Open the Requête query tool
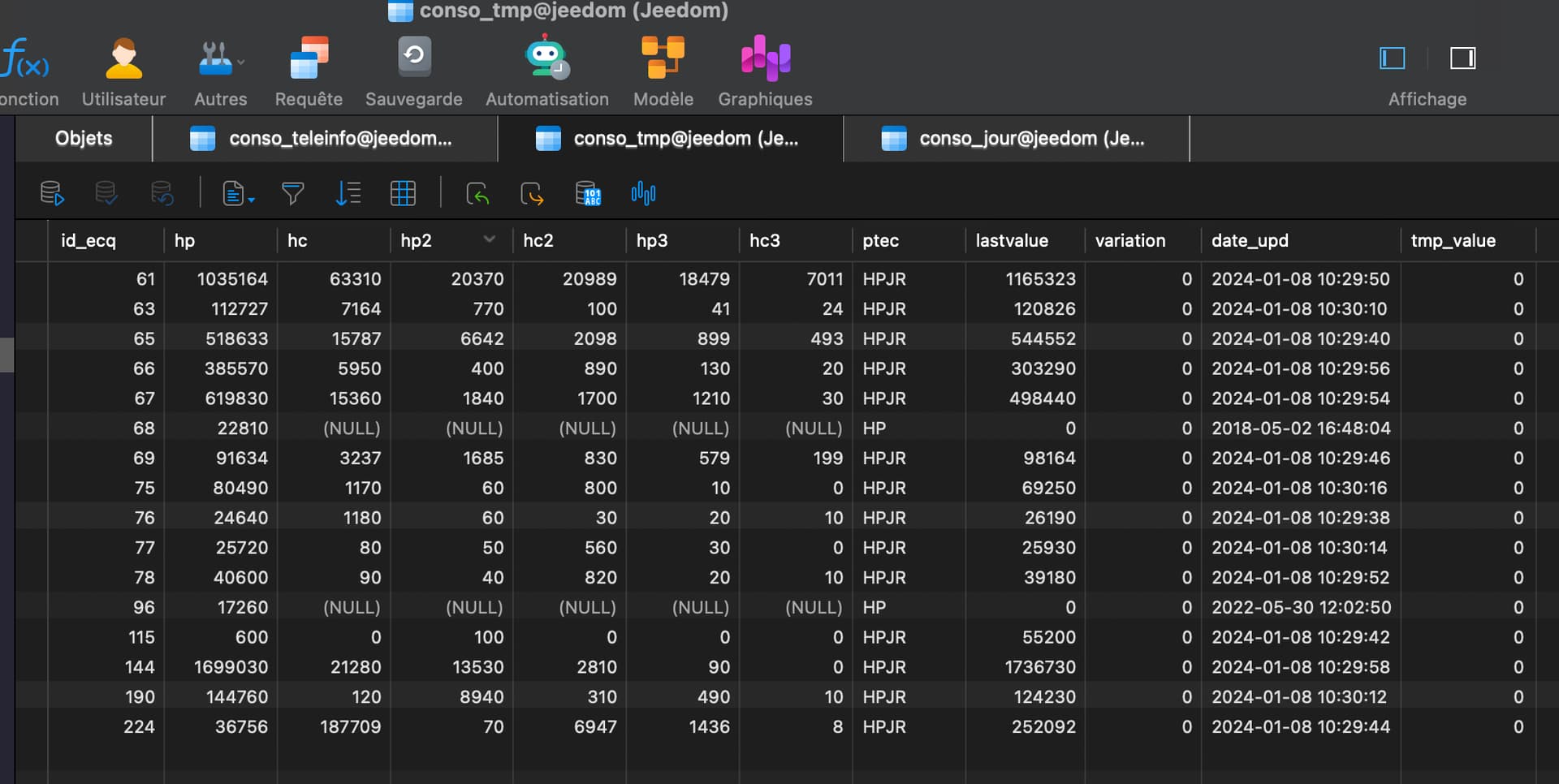Screen dimensions: 1559x784 pos(309,71)
